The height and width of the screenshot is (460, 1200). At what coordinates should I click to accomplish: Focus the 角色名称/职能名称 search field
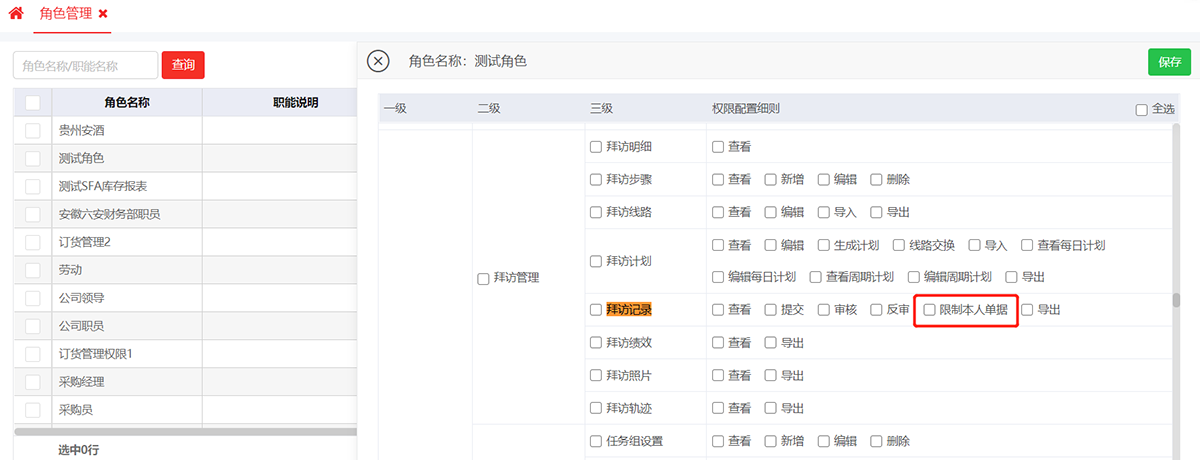tap(85, 65)
